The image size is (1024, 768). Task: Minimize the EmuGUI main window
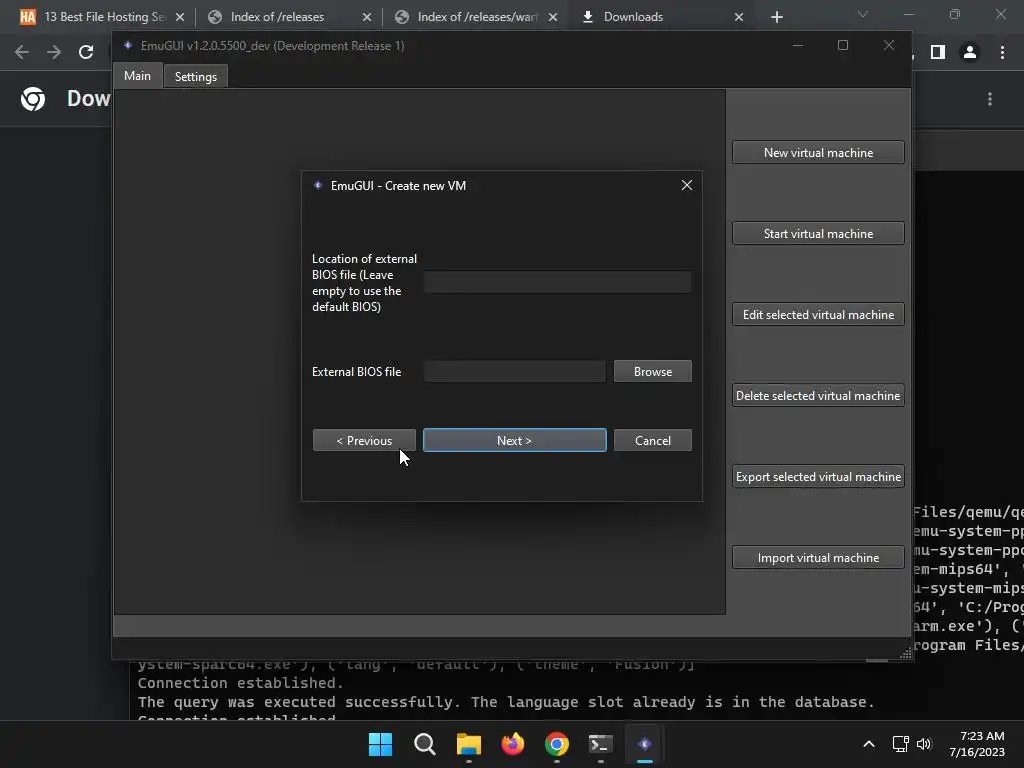coord(797,46)
